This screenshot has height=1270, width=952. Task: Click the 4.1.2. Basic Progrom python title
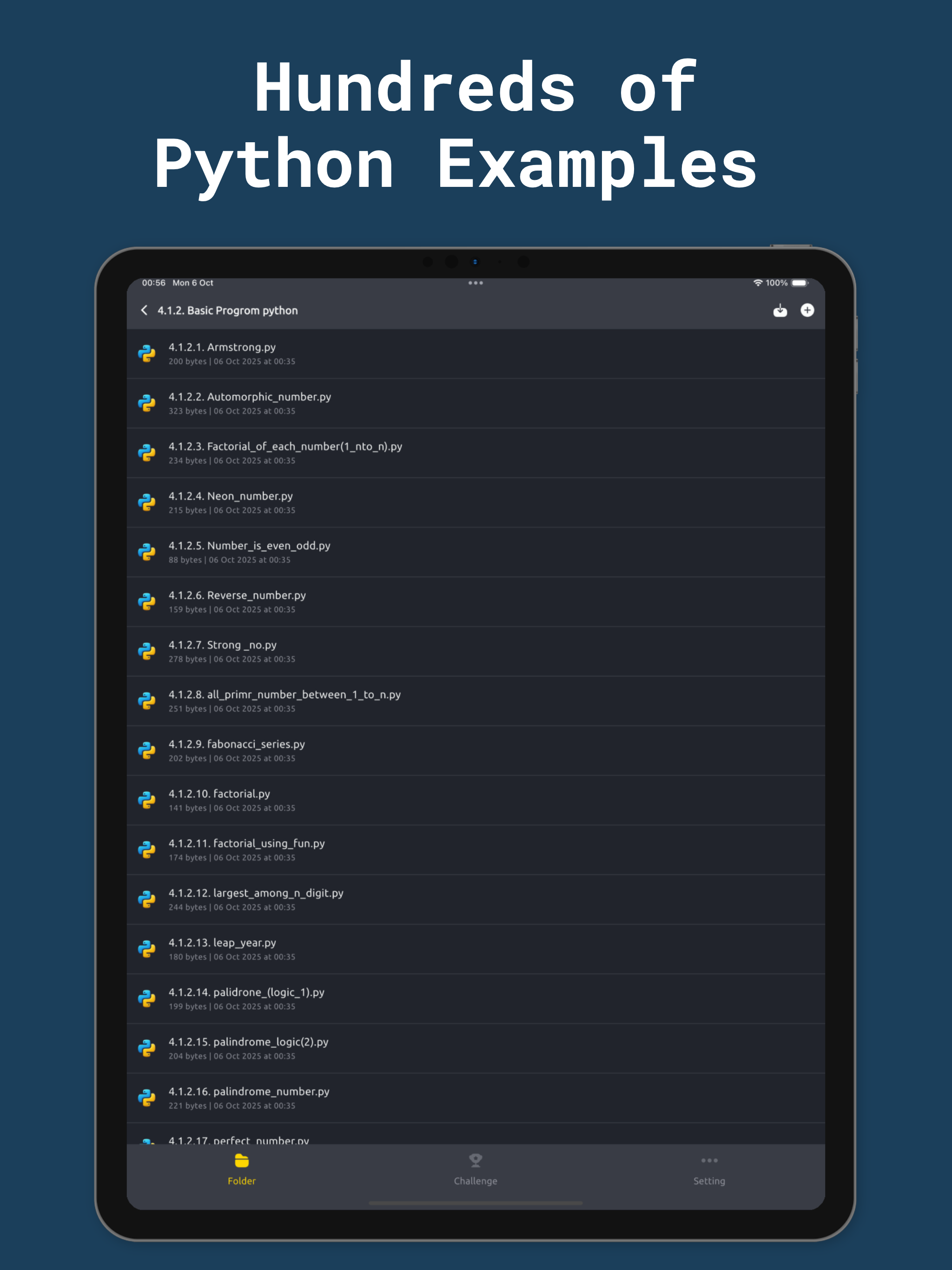click(x=228, y=311)
